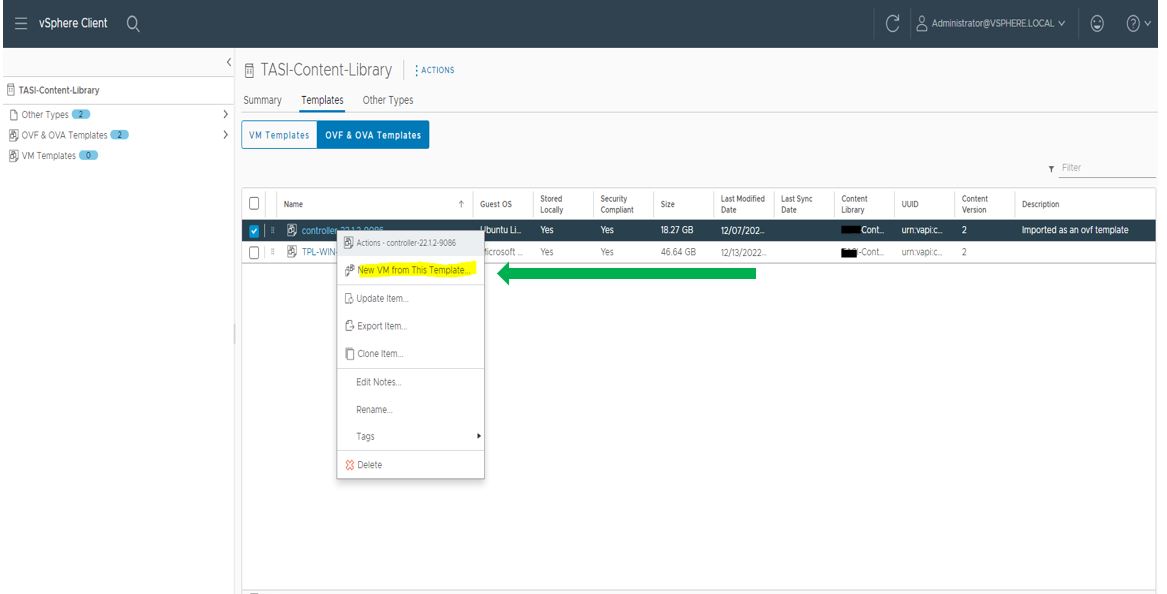The height and width of the screenshot is (594, 1167).
Task: Sort by Last Modified Date column
Action: pyautogui.click(x=742, y=204)
